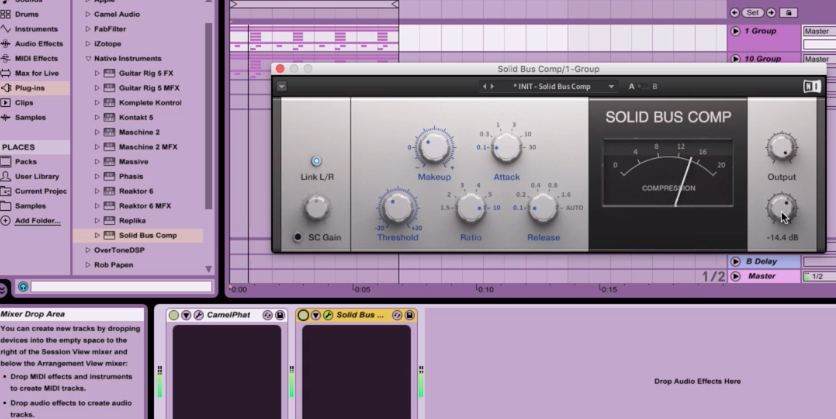Click the knob above the -14.4 dB readout
Image resolution: width=836 pixels, height=419 pixels.
pos(782,208)
